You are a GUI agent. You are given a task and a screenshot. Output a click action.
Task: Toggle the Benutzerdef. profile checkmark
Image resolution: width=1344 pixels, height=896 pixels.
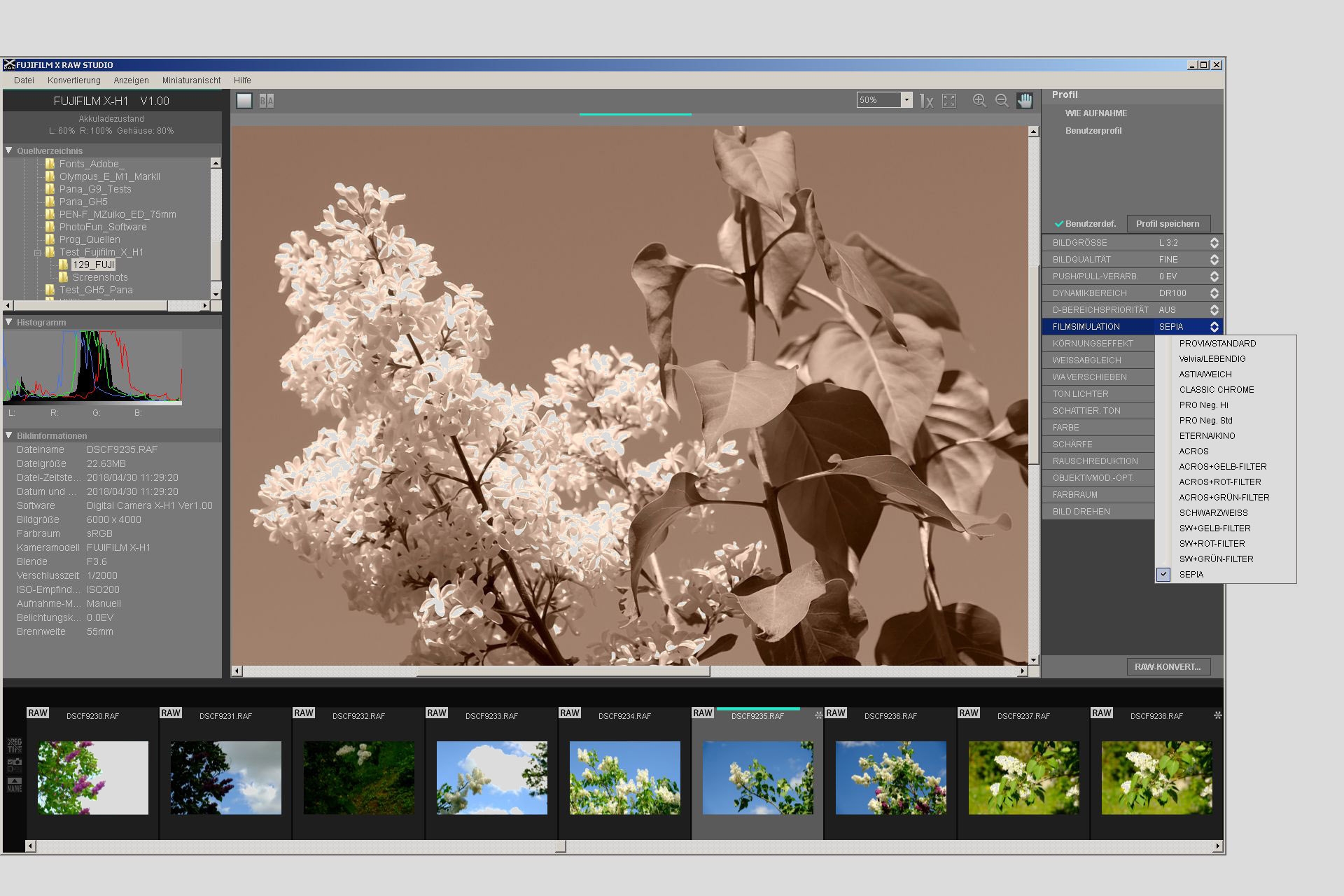coord(1059,224)
